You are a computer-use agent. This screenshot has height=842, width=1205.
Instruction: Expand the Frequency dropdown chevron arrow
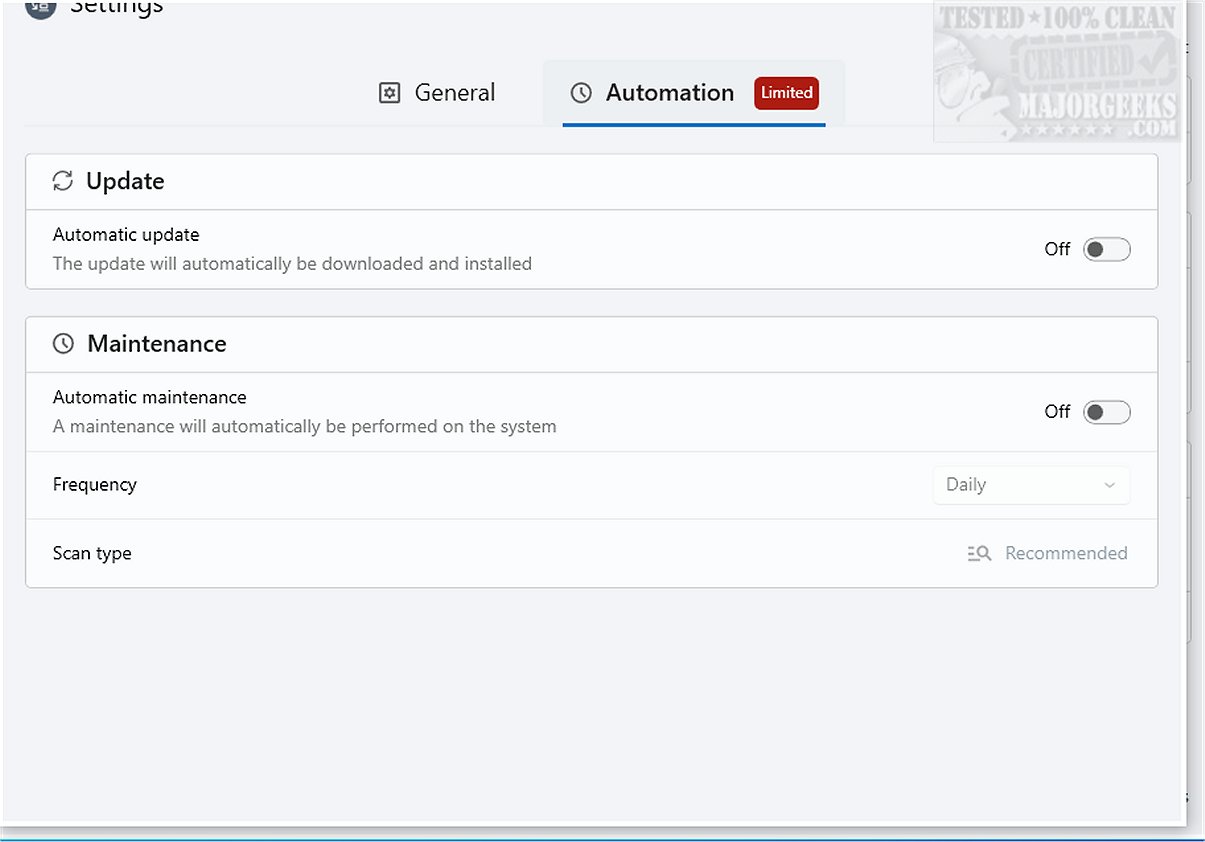(1109, 485)
